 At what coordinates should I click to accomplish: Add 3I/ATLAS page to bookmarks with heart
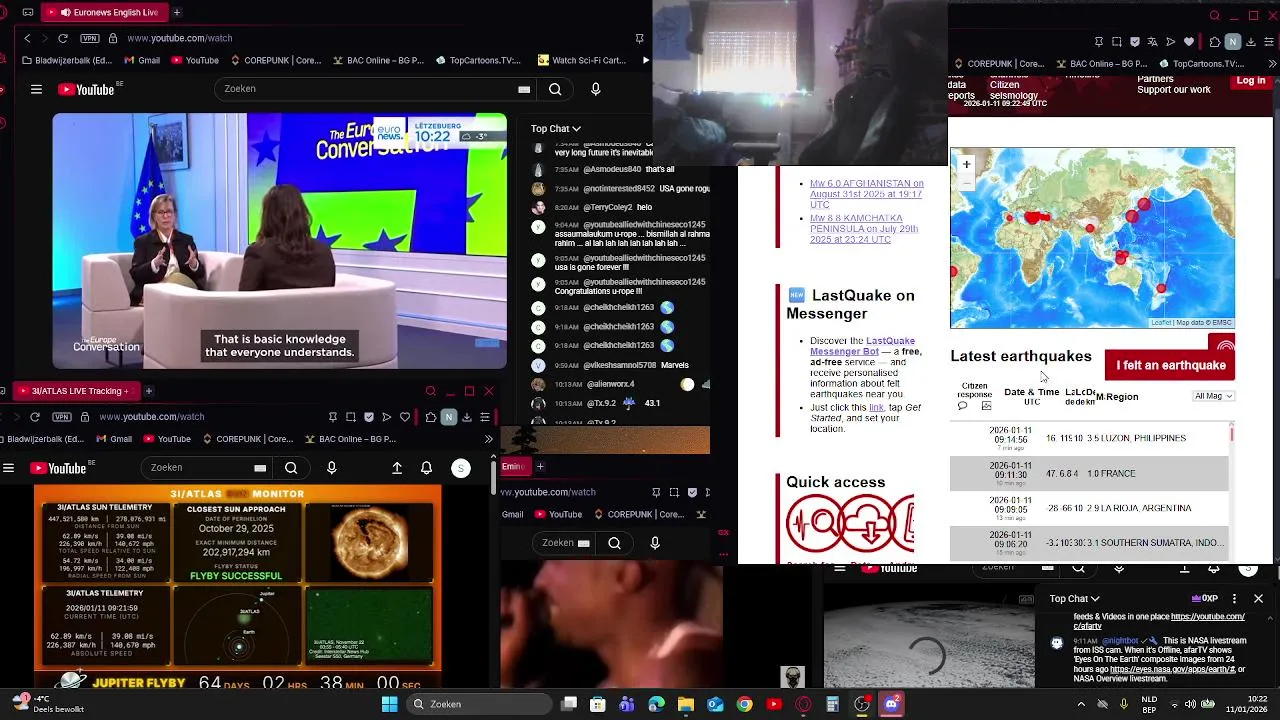click(404, 417)
